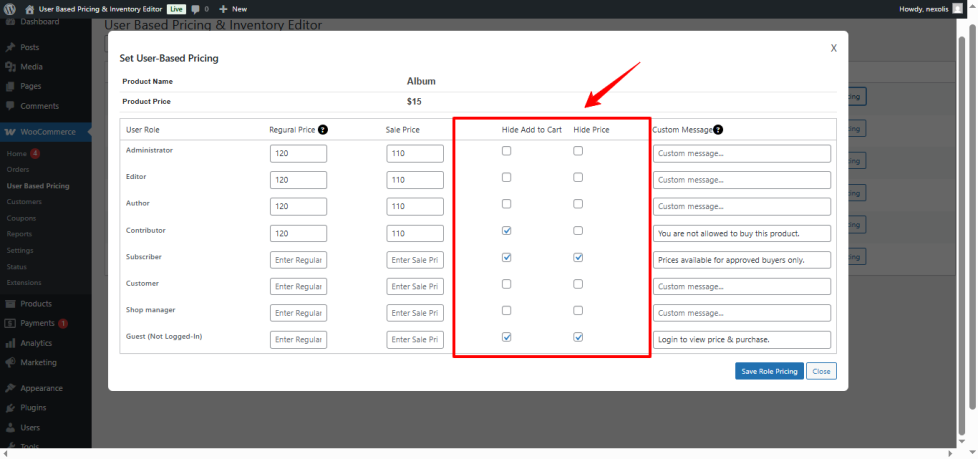Enable Hide Price for Shop manager

(x=578, y=310)
